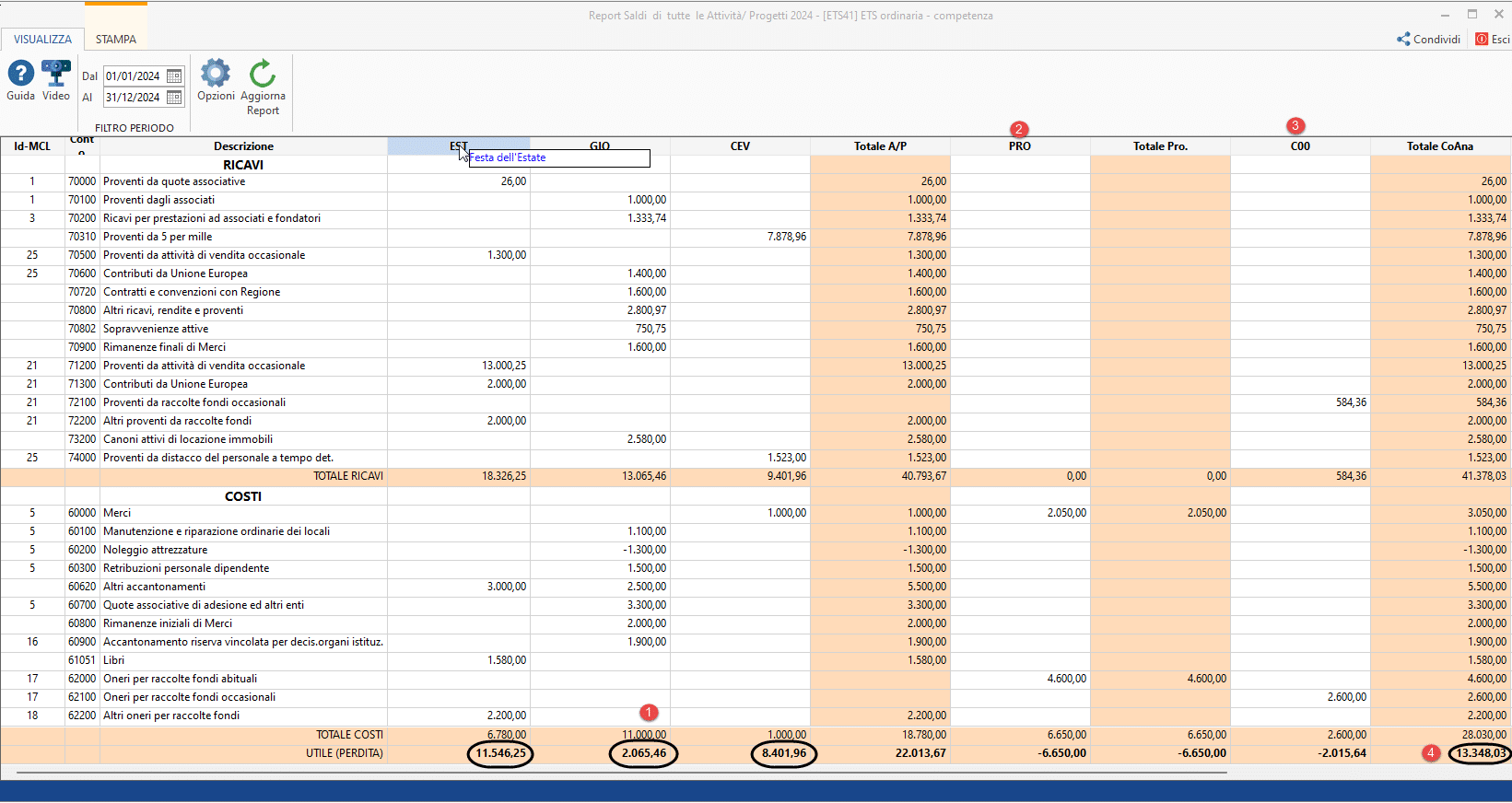Click the Totale Pro. column header
This screenshot has height=803, width=1512.
click(x=1160, y=145)
